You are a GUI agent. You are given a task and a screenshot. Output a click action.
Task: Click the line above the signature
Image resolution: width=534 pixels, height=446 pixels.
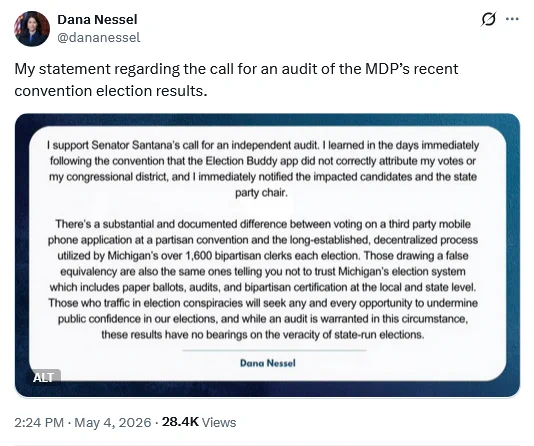(274, 350)
